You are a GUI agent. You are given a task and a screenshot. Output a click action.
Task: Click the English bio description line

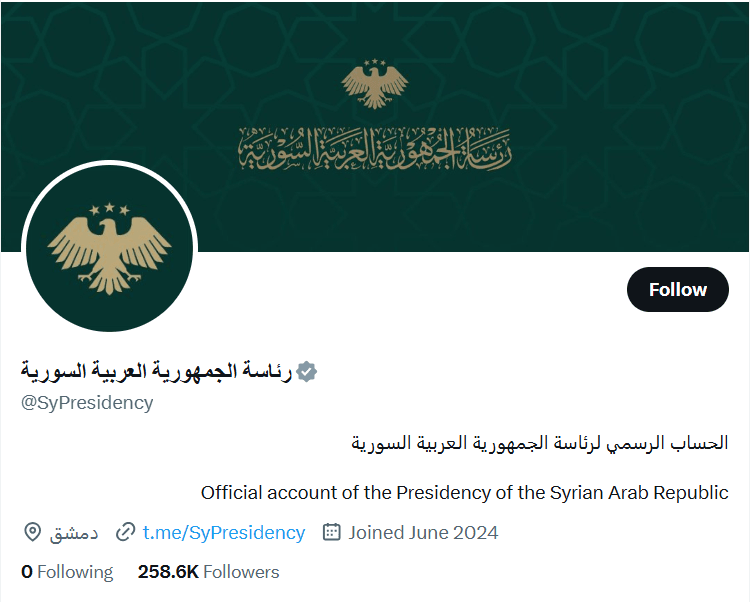coord(464,492)
